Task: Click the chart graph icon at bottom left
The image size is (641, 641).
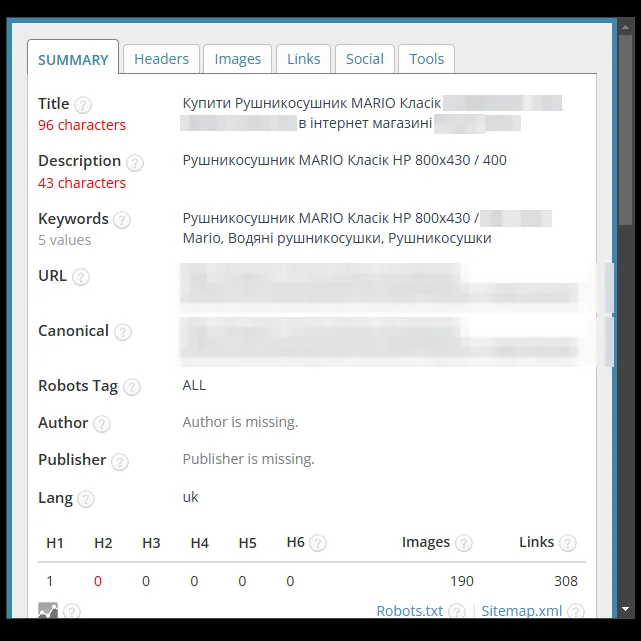Action: pyautogui.click(x=48, y=610)
